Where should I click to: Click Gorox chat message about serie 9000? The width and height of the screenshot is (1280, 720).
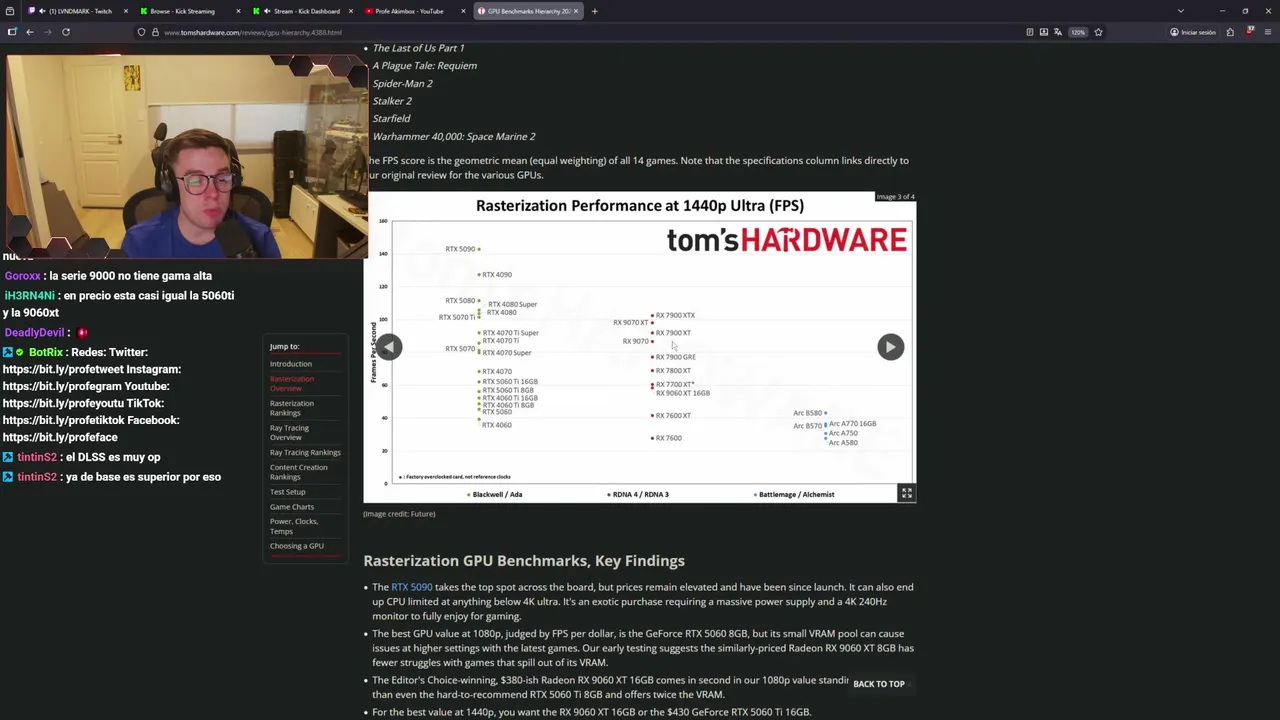point(108,276)
